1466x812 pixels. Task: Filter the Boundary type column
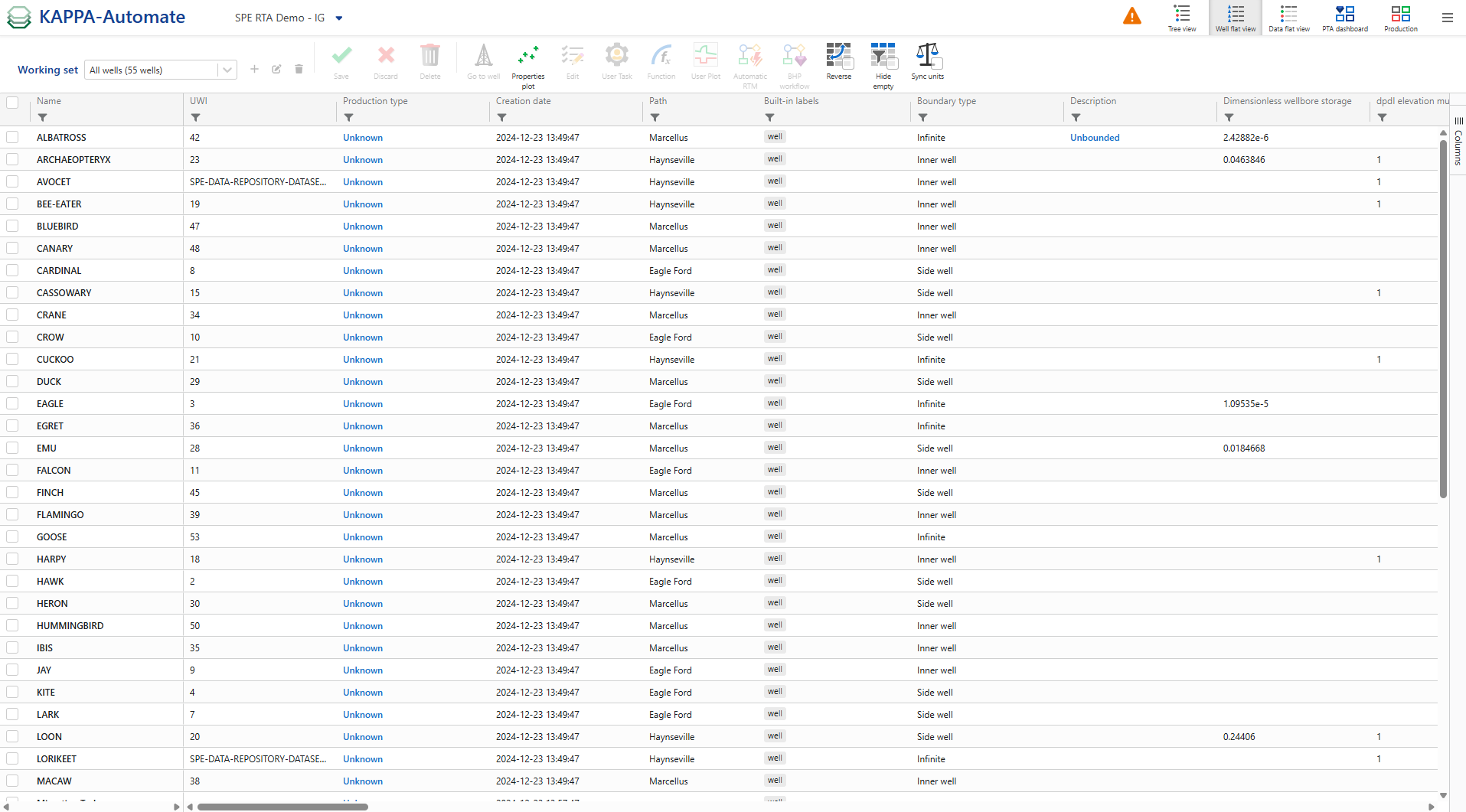(922, 118)
